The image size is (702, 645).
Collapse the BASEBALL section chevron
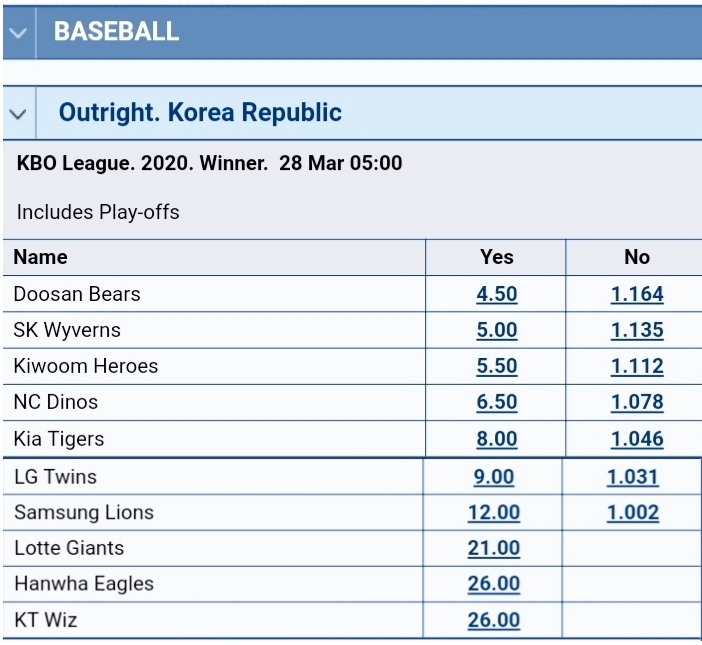coord(18,33)
